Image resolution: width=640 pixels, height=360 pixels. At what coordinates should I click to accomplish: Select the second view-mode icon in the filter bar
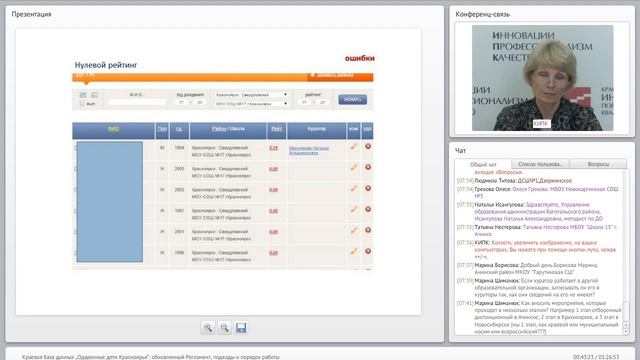click(x=94, y=95)
